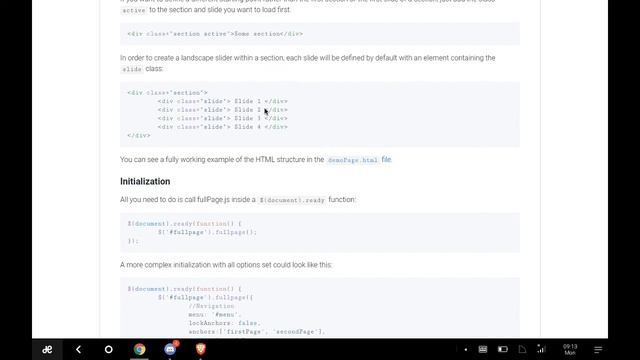The height and width of the screenshot is (360, 640).
Task: Click the Slide 3 code line
Action: click(x=222, y=118)
